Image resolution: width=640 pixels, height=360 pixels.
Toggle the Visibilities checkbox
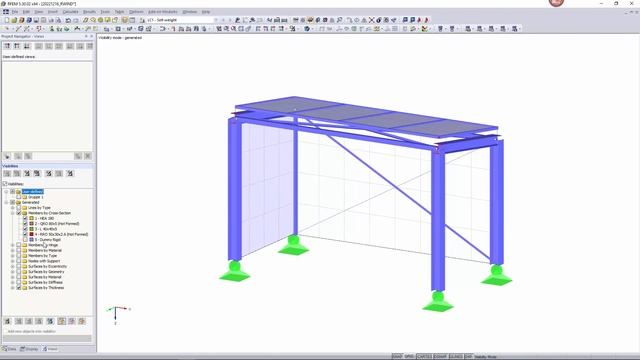pos(5,184)
